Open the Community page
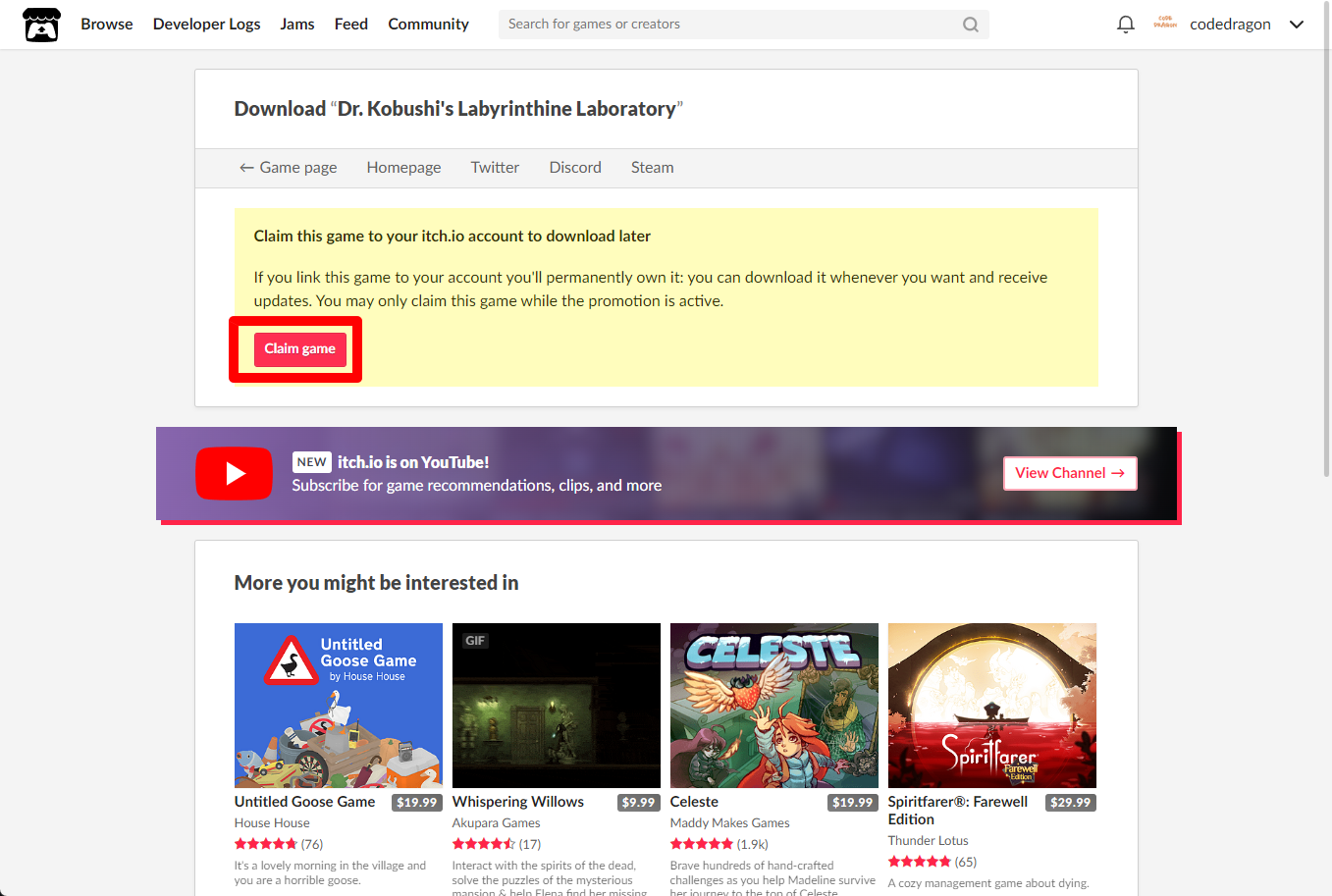Screen dimensions: 1332x896 (x=428, y=25)
